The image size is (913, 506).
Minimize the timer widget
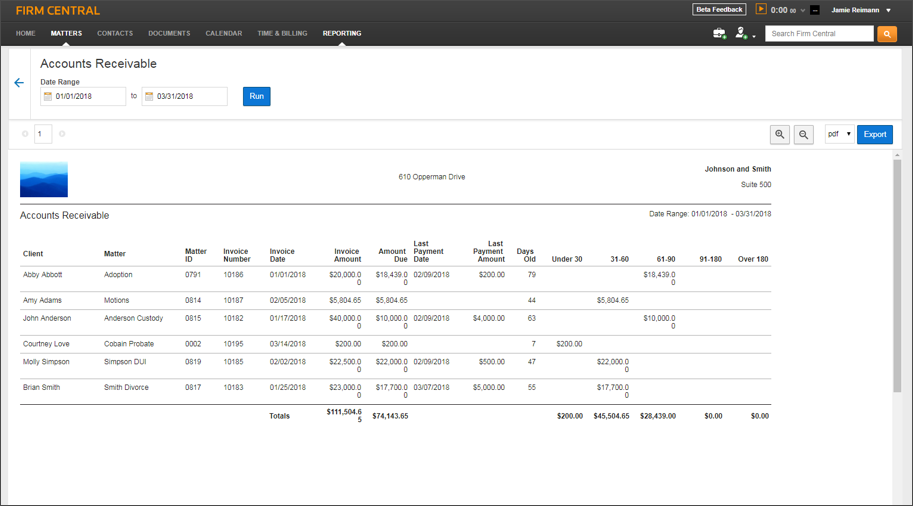(815, 10)
